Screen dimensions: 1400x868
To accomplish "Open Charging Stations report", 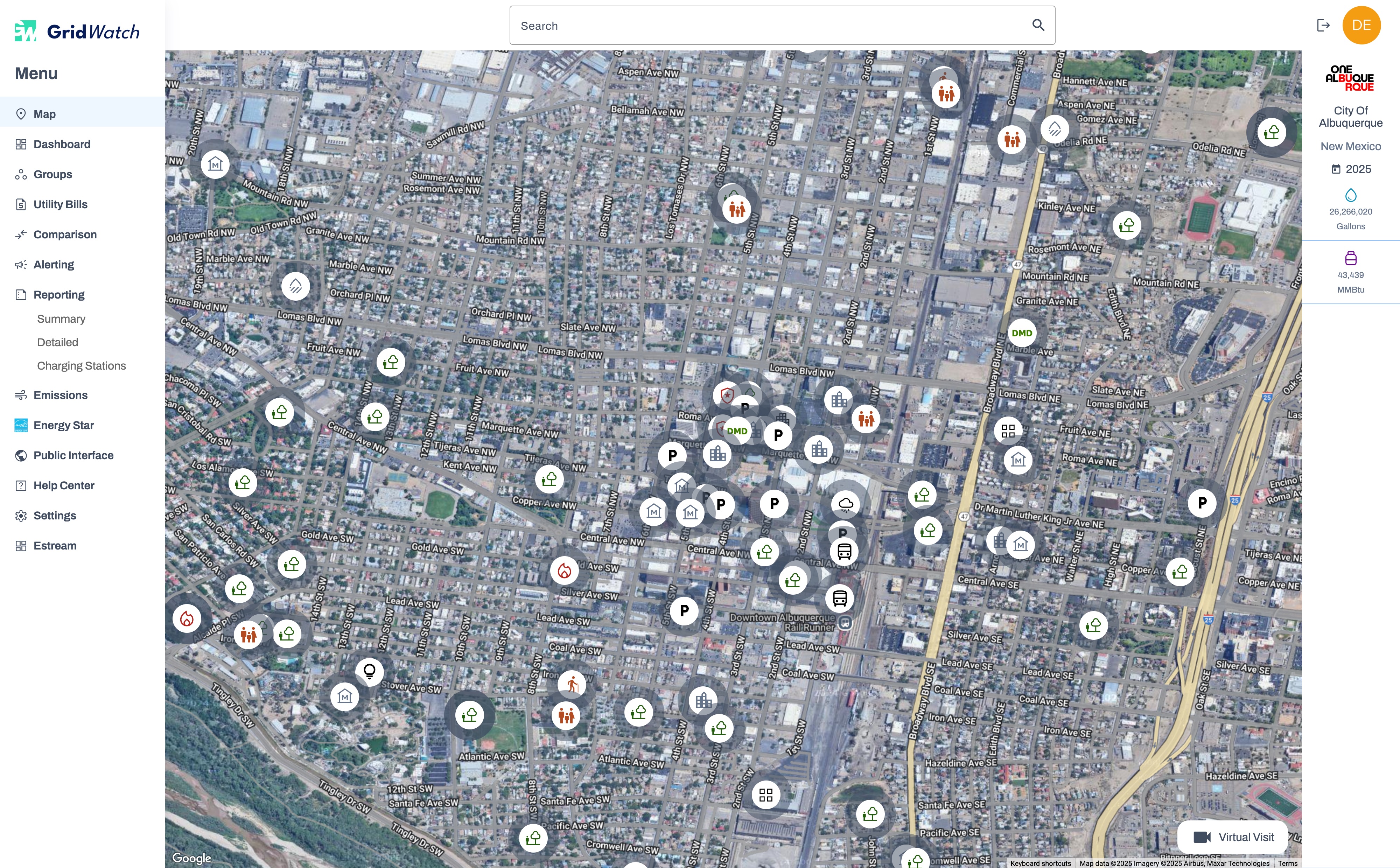I will coord(82,366).
